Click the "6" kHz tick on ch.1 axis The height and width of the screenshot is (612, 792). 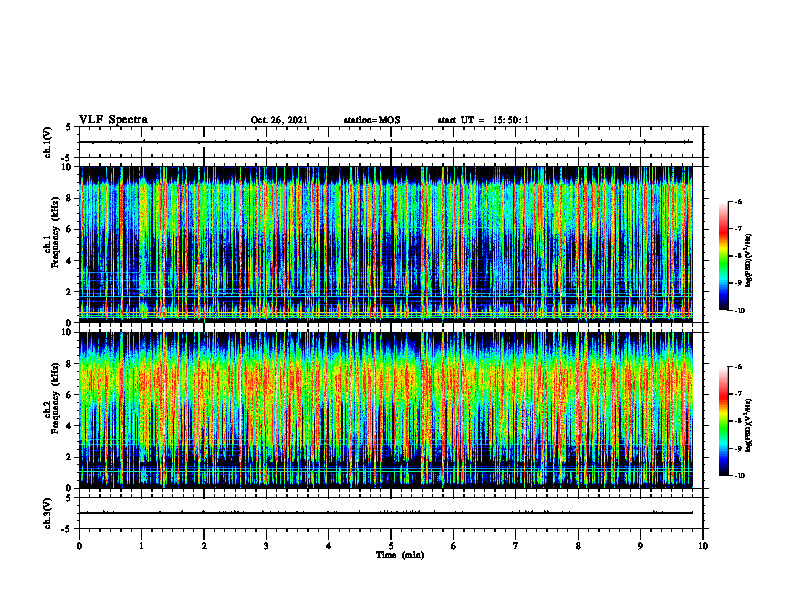(70, 229)
